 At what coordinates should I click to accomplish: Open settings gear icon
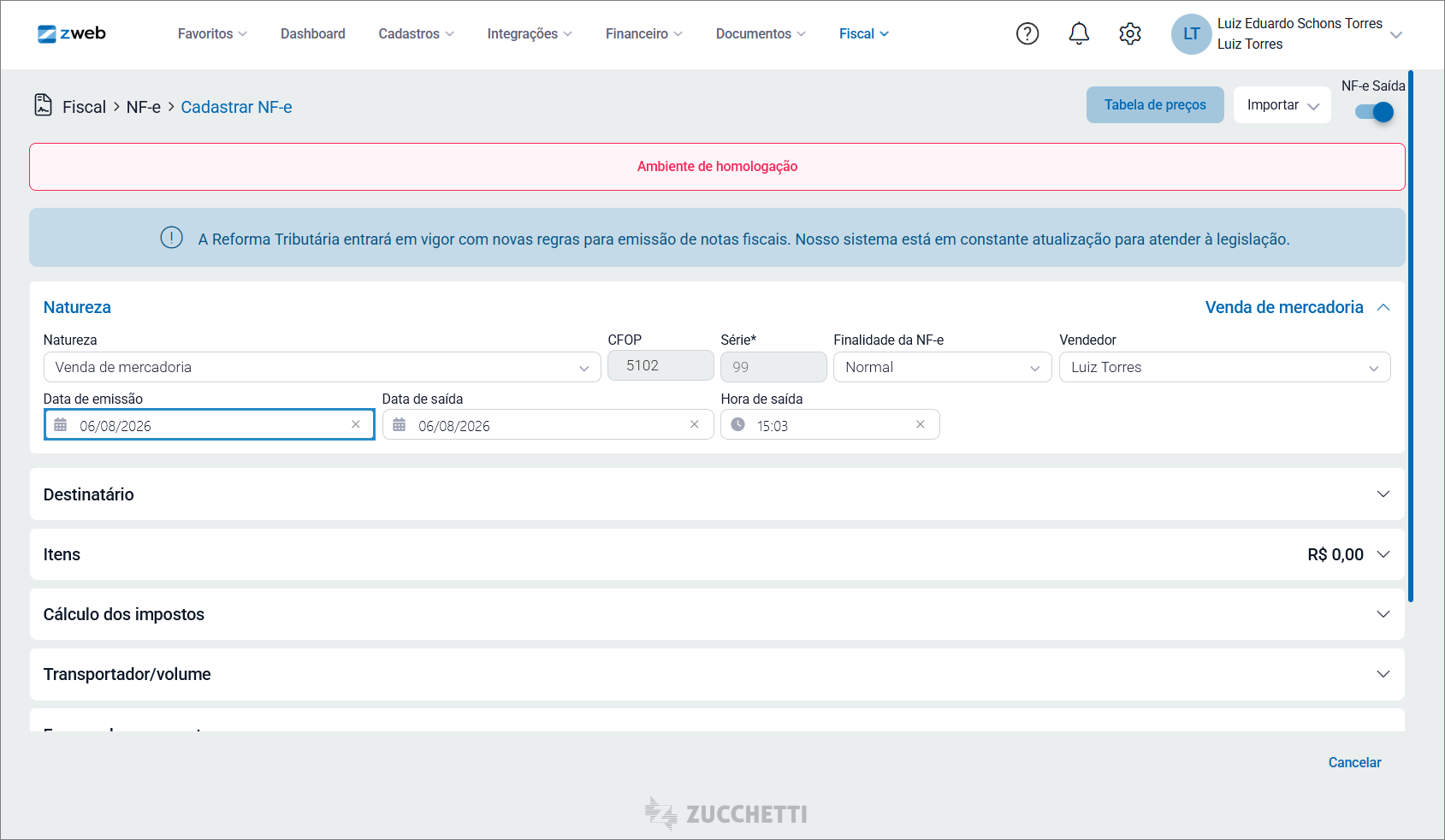tap(1130, 33)
